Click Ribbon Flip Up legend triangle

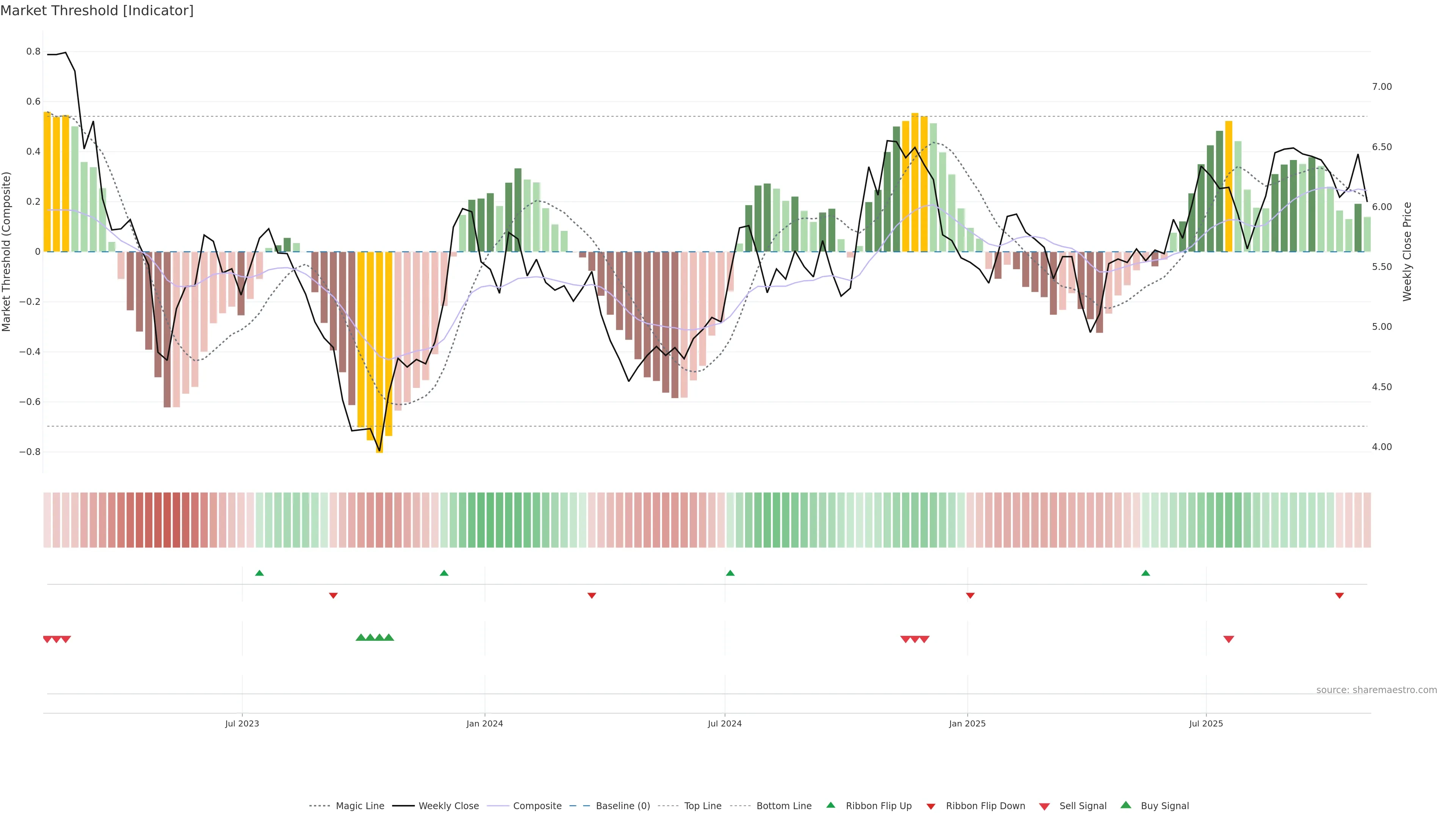click(830, 805)
